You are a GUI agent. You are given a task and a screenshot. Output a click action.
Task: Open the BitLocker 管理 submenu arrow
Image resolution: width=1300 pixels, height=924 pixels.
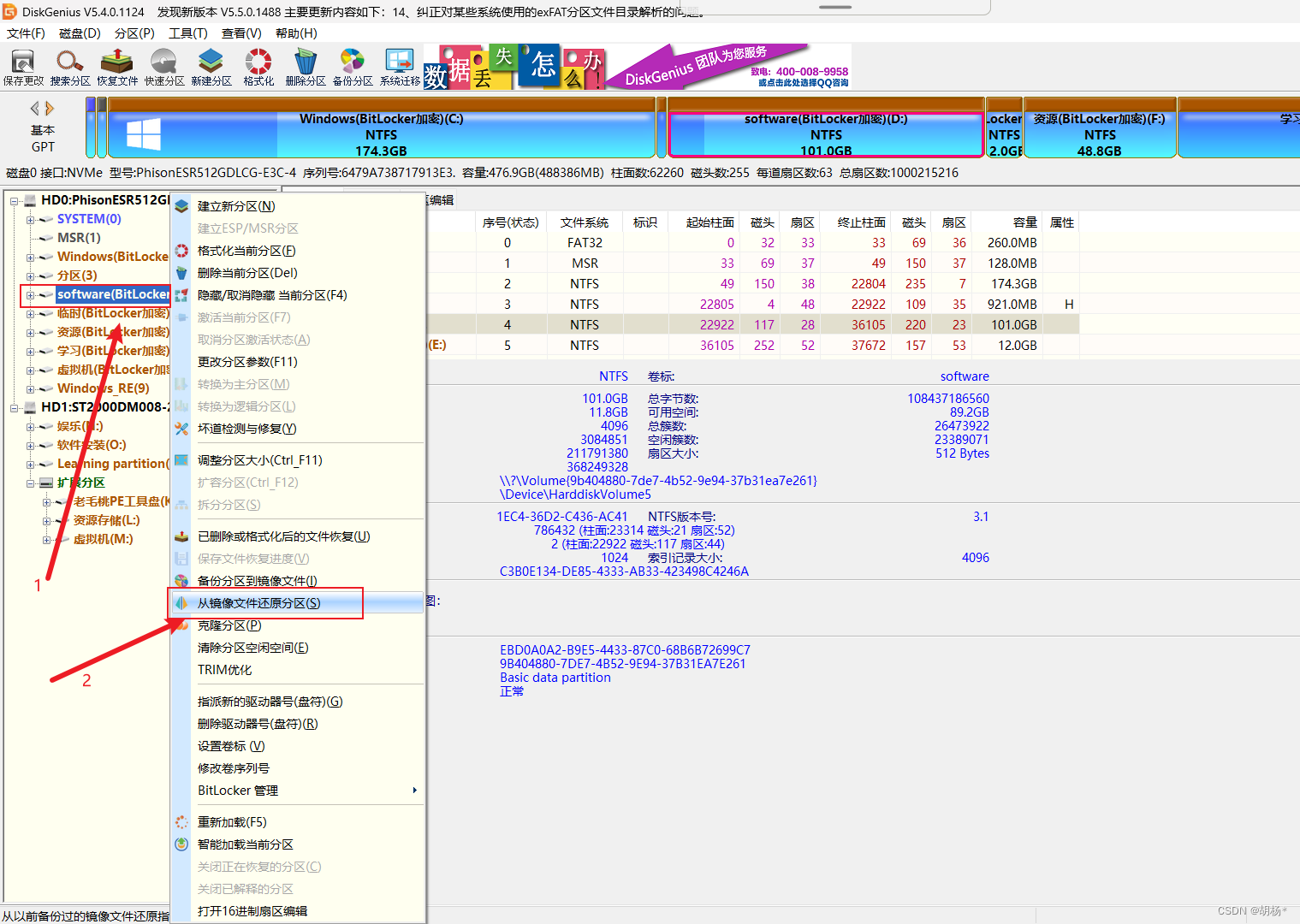point(414,791)
